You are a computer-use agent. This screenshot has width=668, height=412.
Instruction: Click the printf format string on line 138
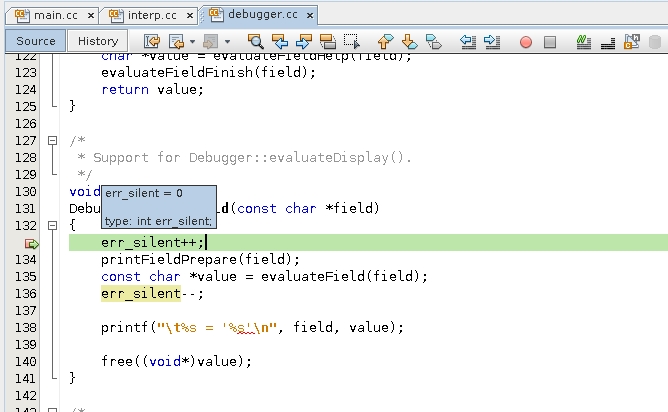coord(217,328)
